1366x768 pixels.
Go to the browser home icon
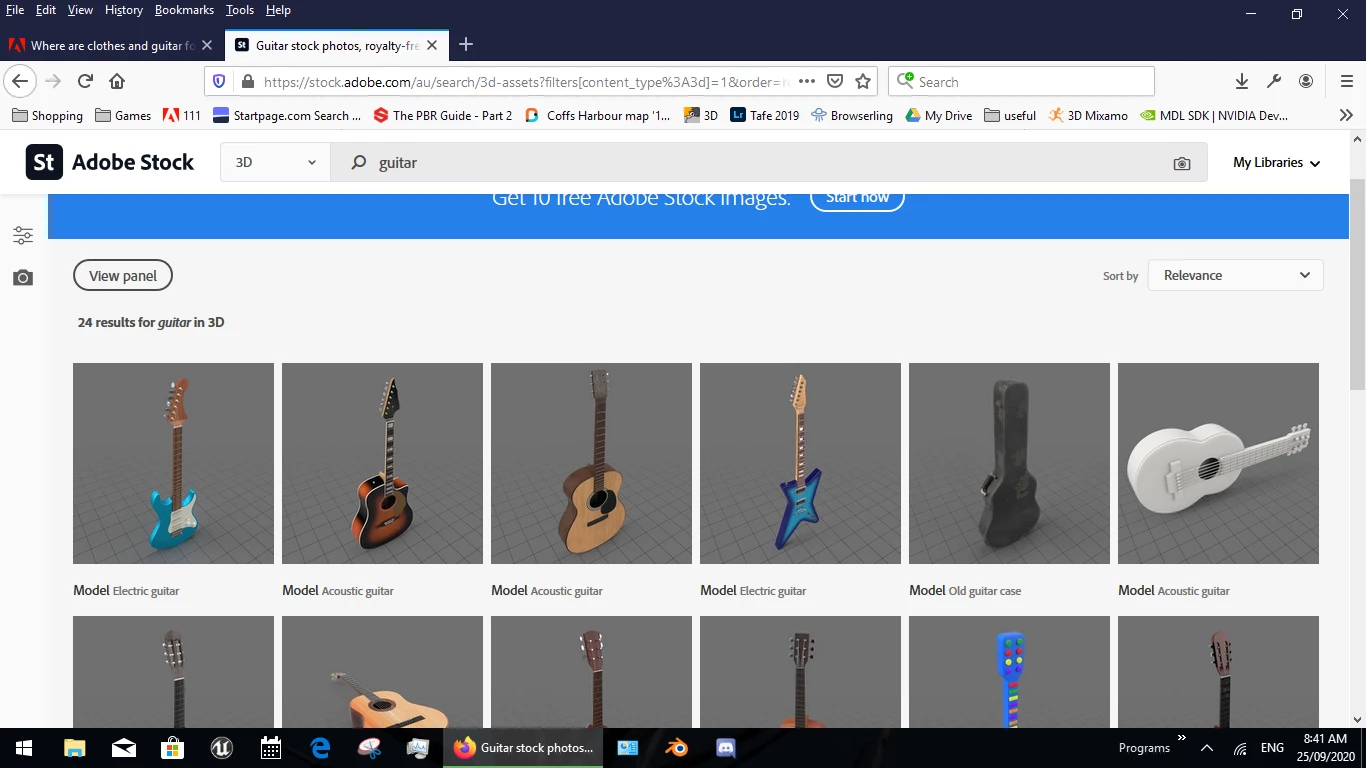(117, 81)
